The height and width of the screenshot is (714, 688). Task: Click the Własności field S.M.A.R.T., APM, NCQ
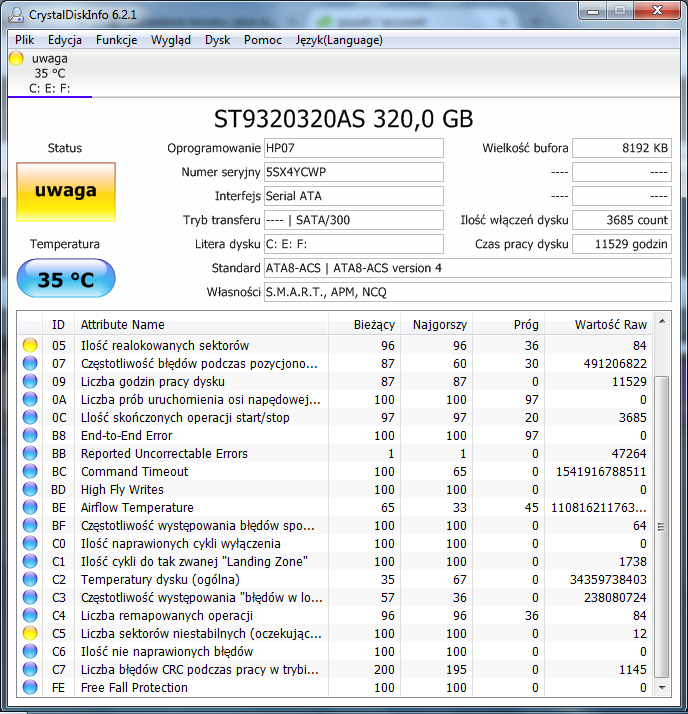(468, 292)
